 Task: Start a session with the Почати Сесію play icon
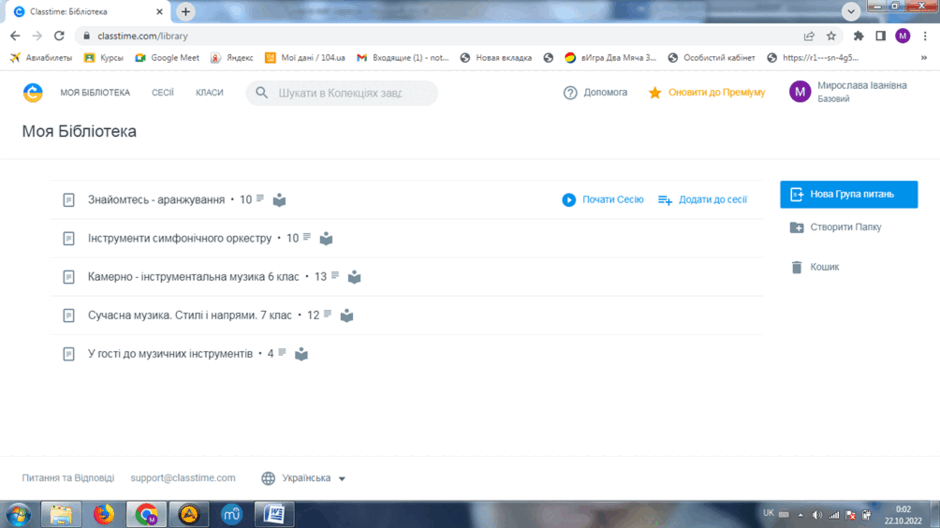[x=569, y=200]
